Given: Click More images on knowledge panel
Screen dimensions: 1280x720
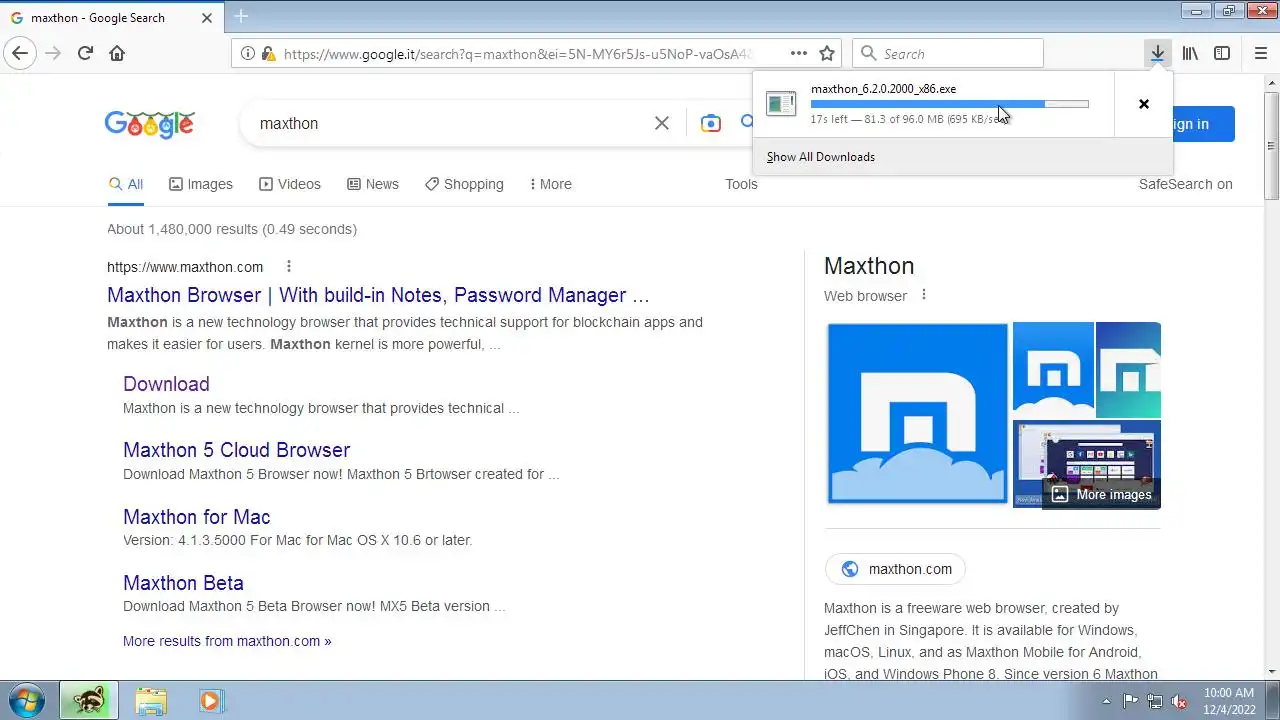Looking at the screenshot, I should coord(1101,494).
